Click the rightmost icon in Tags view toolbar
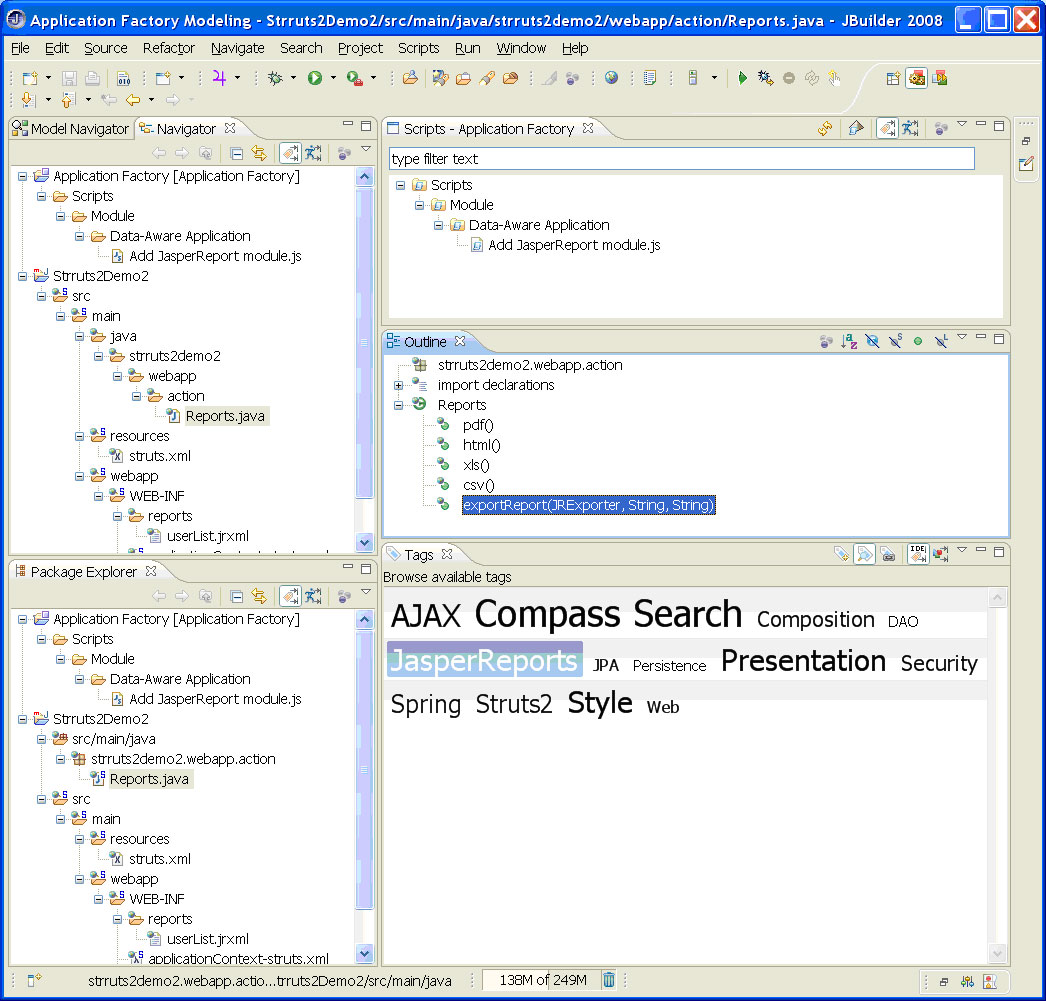The width and height of the screenshot is (1046, 1001). [941, 554]
